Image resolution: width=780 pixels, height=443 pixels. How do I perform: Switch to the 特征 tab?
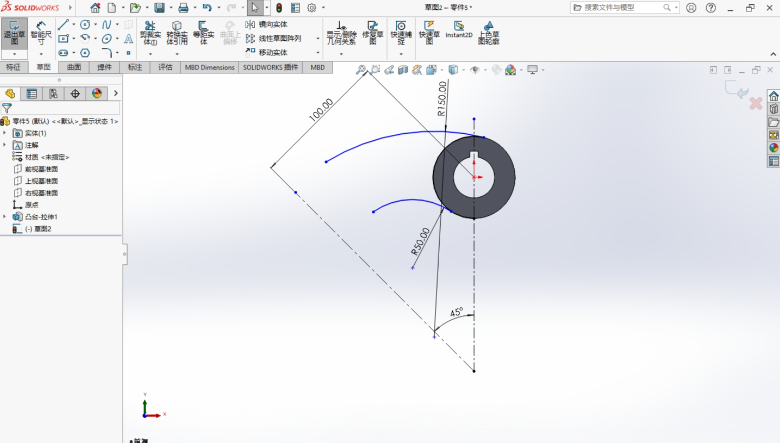coord(13,67)
